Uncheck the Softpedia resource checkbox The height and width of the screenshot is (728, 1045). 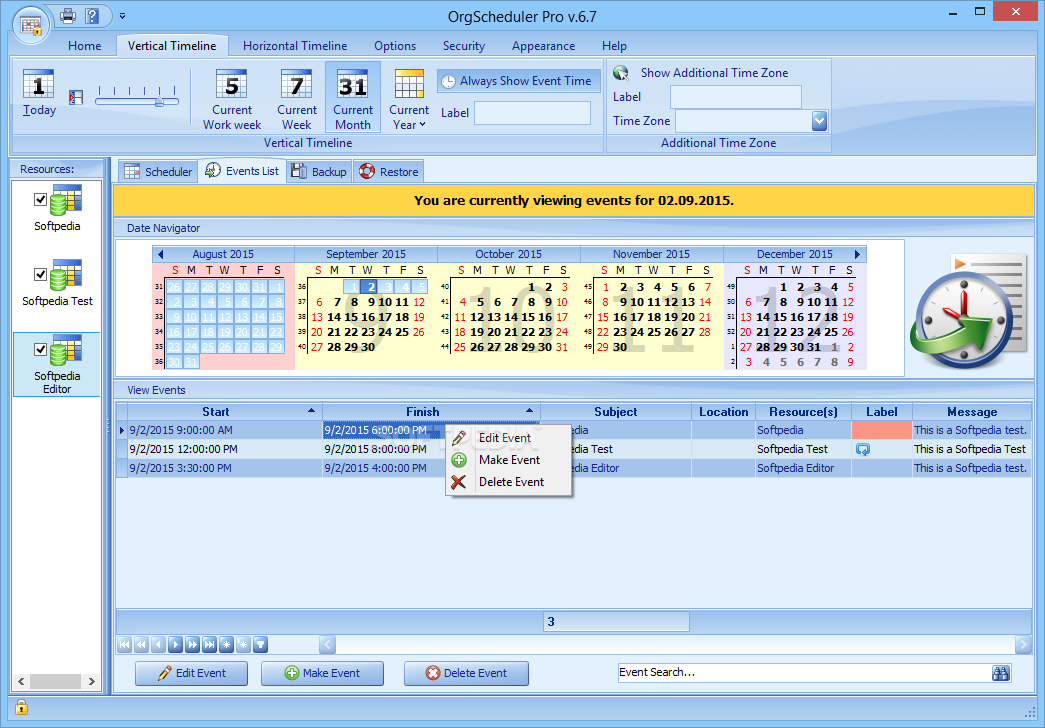tap(40, 199)
